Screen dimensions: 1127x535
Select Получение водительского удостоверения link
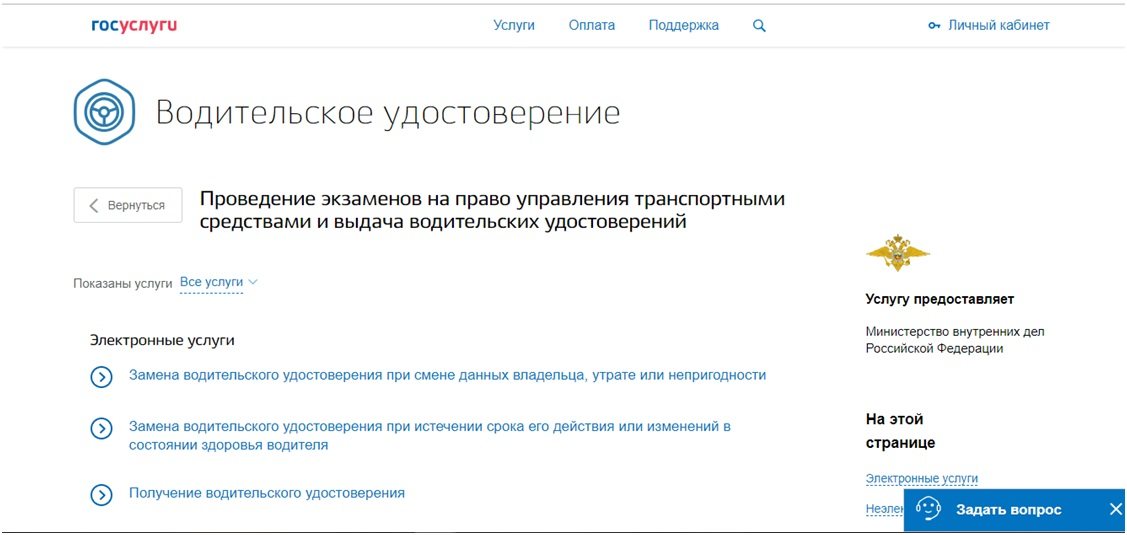[267, 493]
